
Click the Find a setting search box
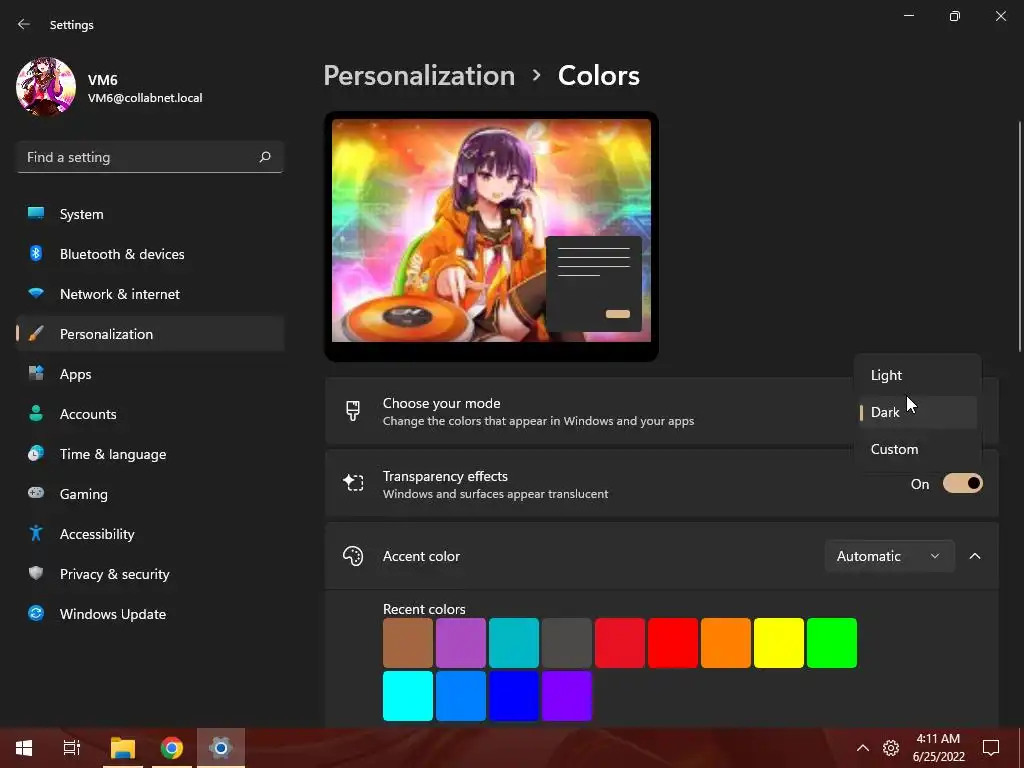[x=150, y=157]
